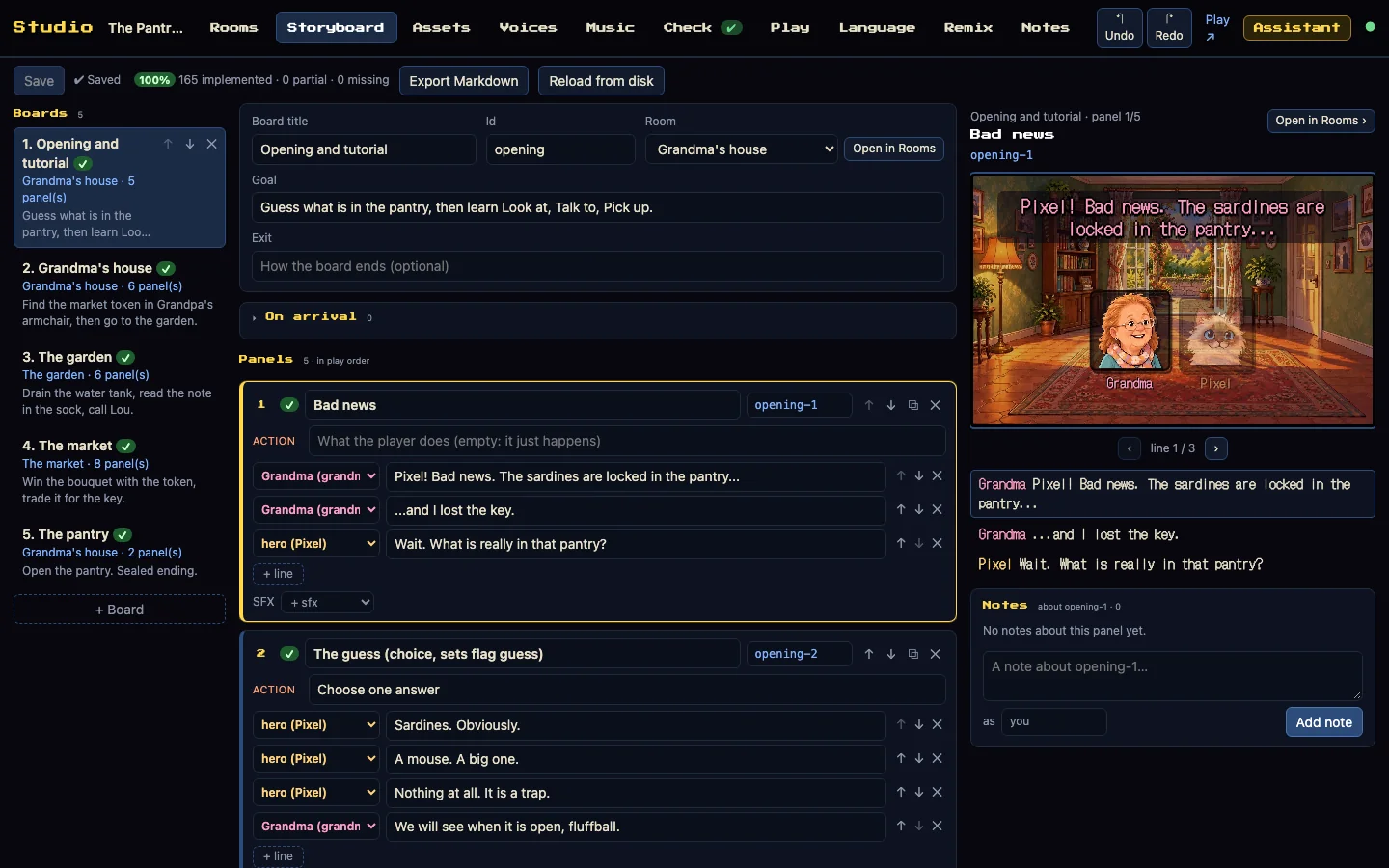
Task: Open the Check tab
Action: 701,28
